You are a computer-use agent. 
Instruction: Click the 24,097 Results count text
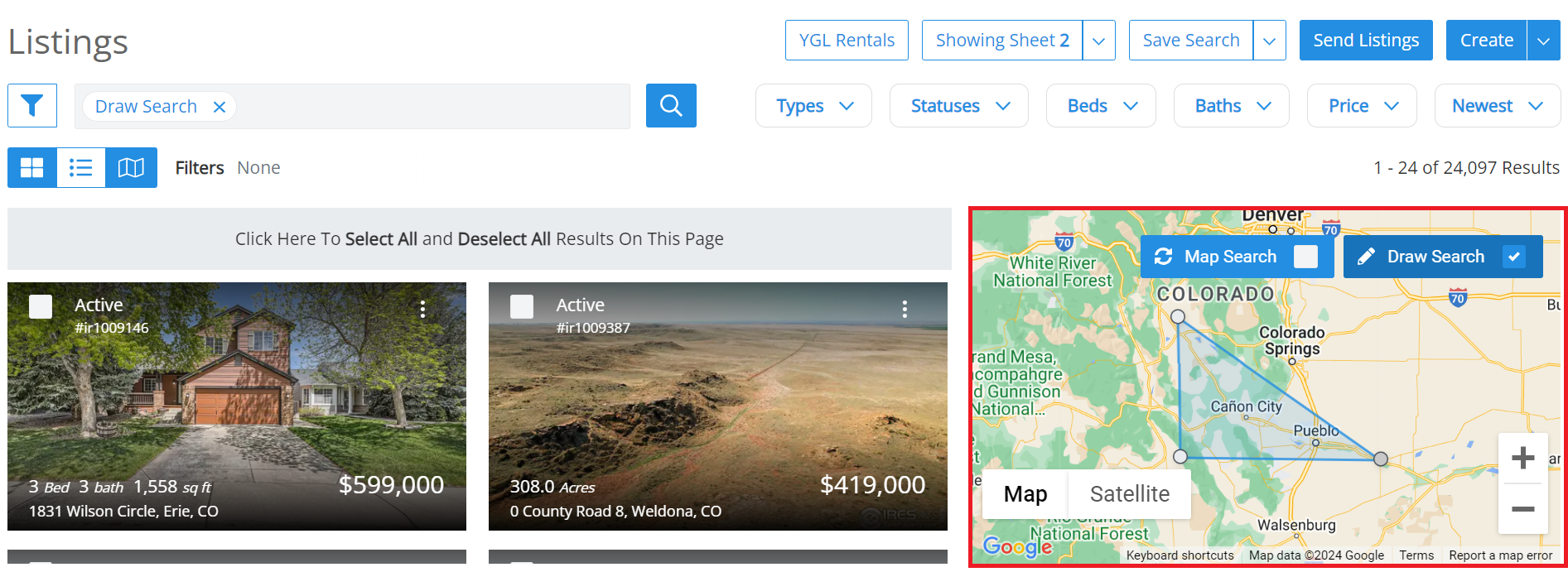[x=1466, y=168]
